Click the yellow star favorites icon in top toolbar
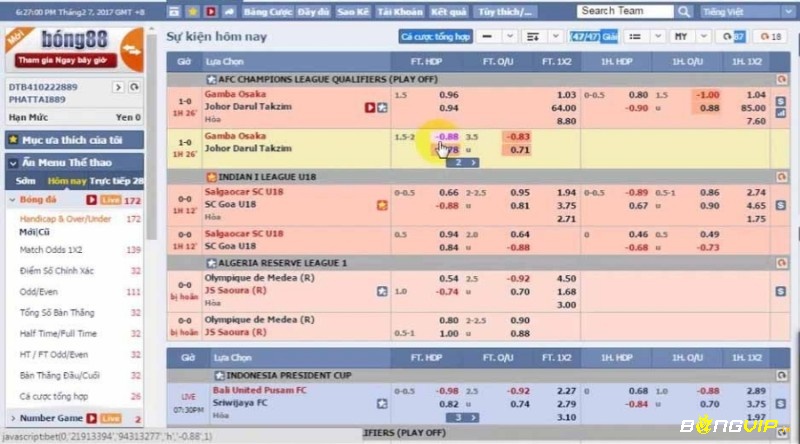Image resolution: width=800 pixels, height=444 pixels. coord(192,12)
